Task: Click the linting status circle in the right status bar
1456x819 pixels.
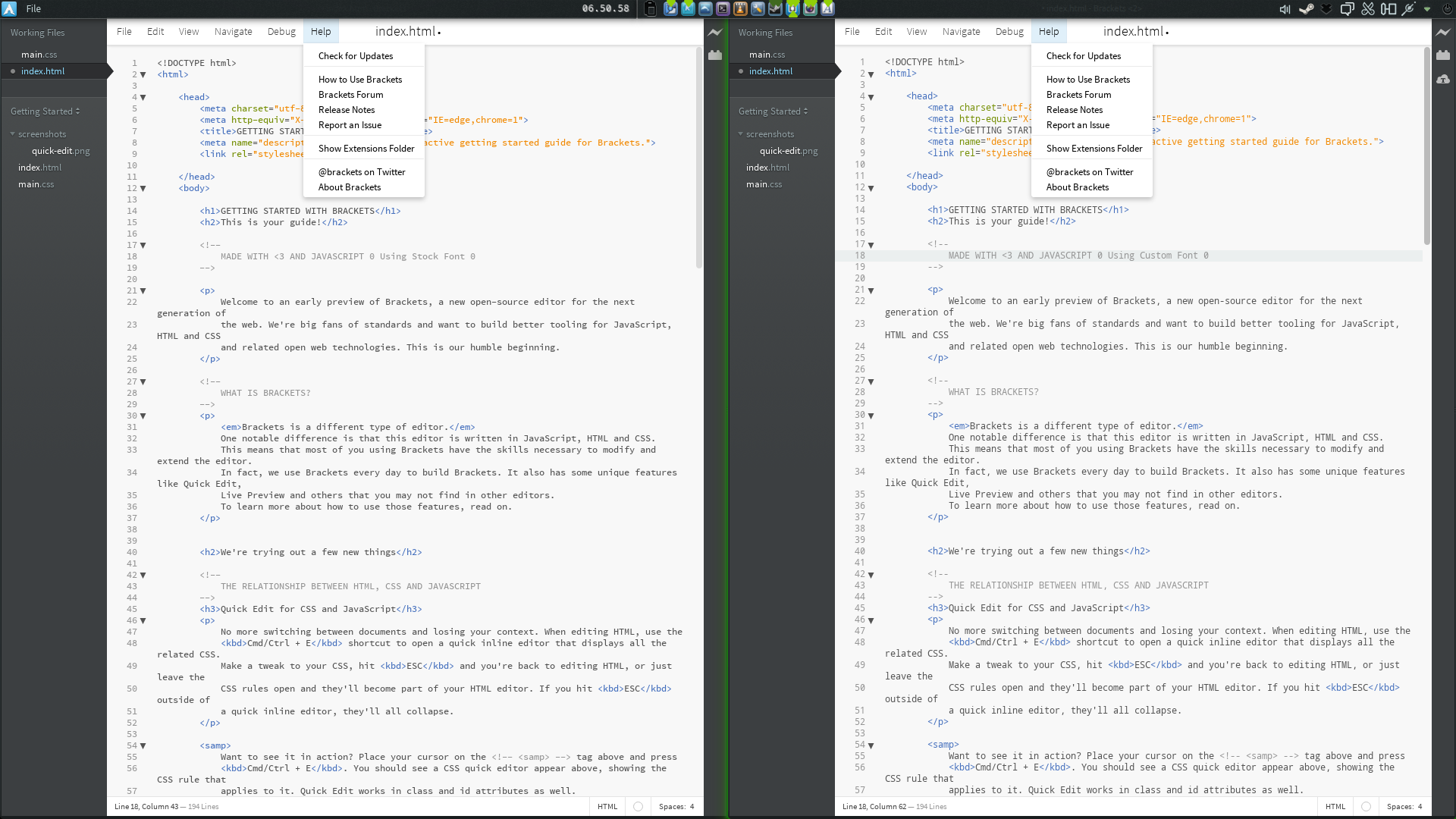Action: (x=1366, y=807)
